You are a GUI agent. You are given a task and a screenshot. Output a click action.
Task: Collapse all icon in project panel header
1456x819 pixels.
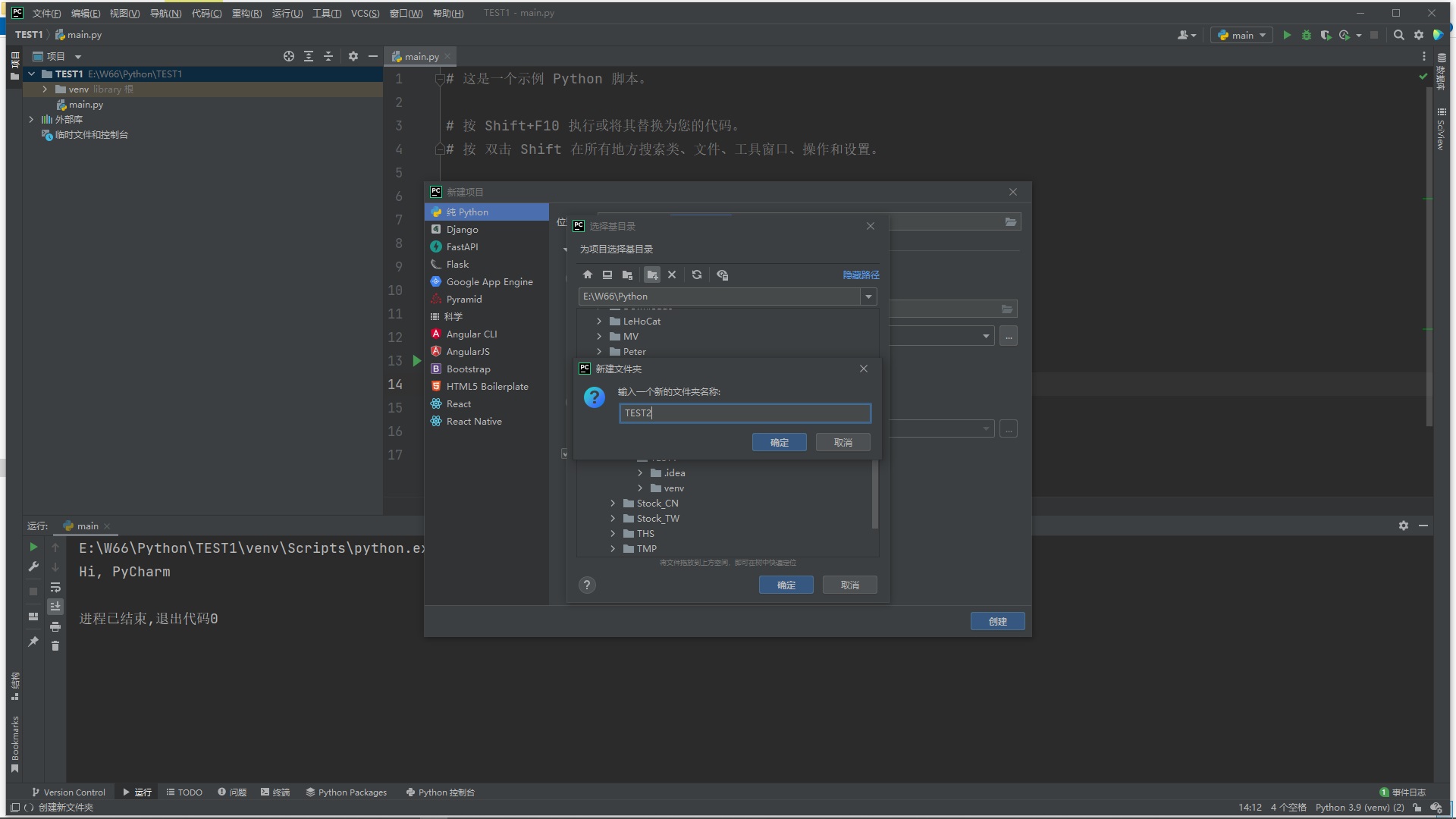(328, 56)
